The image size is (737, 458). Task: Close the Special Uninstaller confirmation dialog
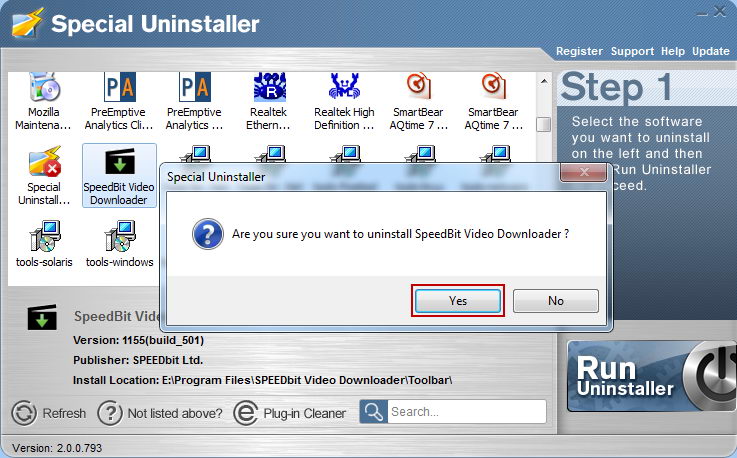584,172
